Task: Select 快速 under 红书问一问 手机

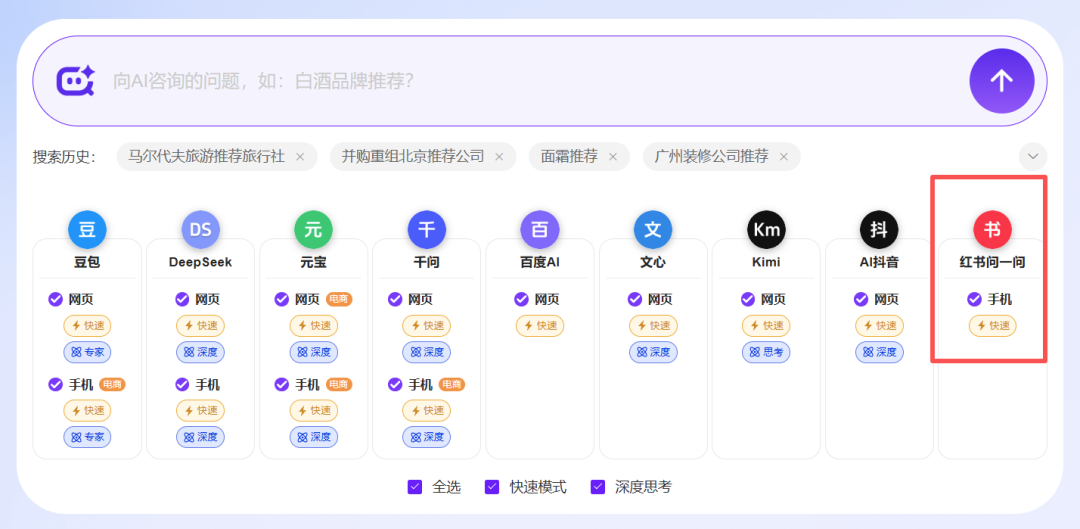Action: coord(992,326)
